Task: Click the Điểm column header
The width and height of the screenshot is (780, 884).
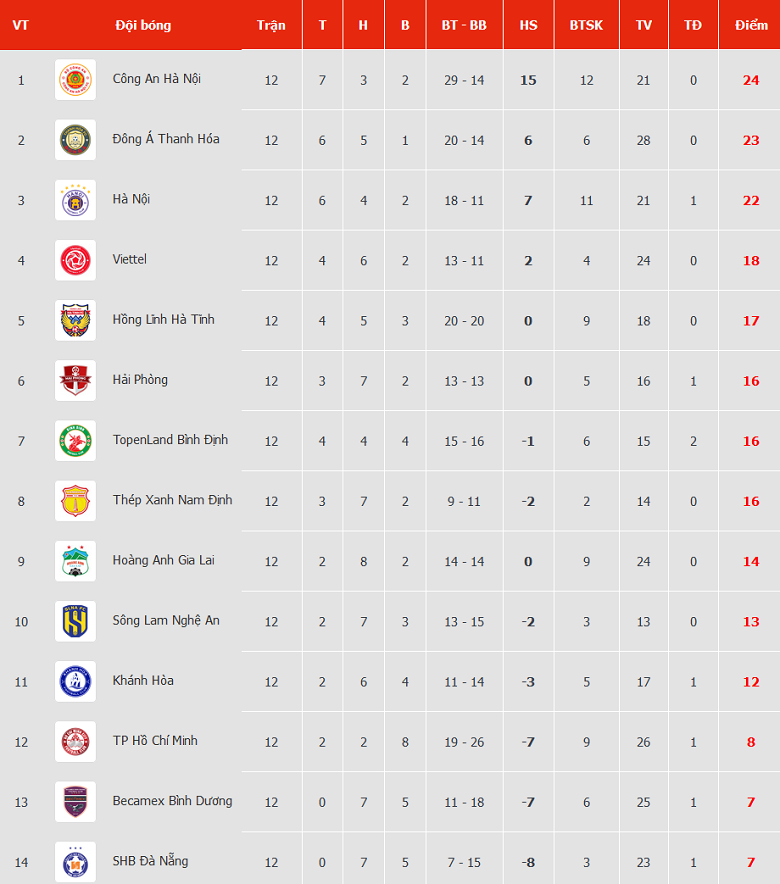Action: [x=750, y=25]
